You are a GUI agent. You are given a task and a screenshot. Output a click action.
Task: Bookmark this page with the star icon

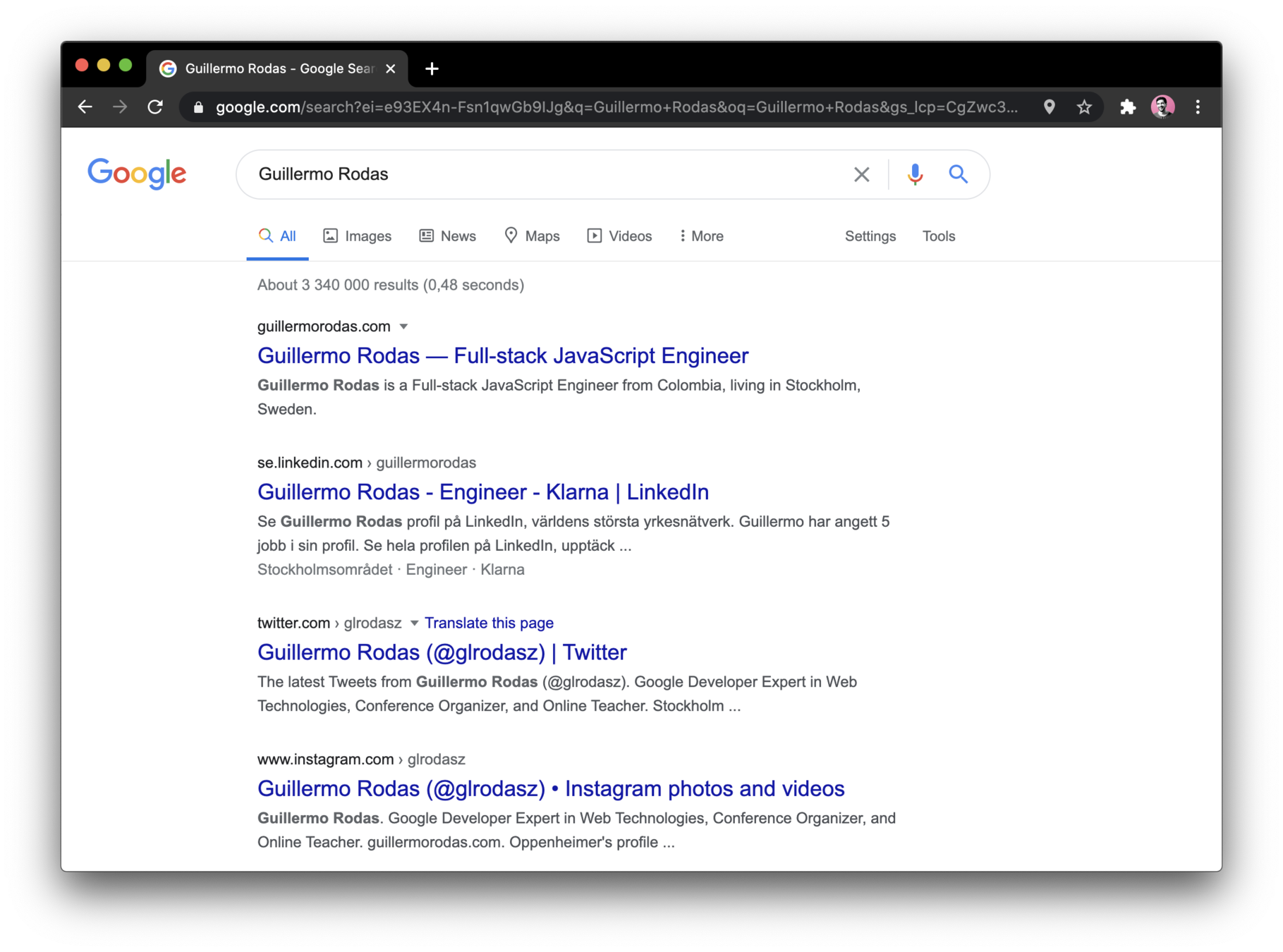[x=1084, y=107]
